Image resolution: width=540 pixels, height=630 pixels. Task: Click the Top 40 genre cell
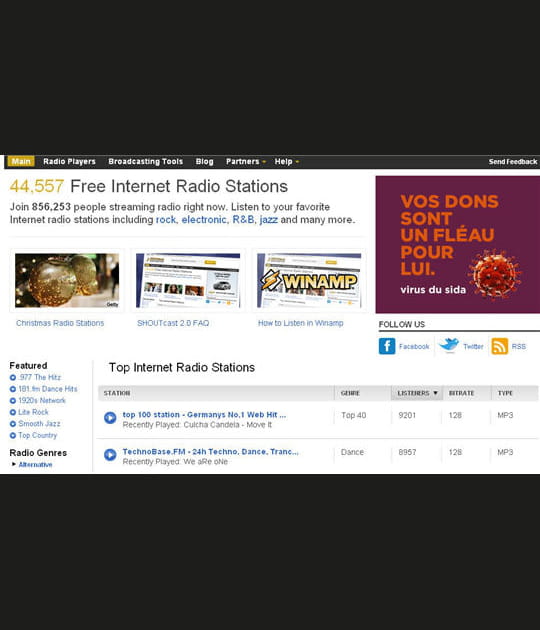click(354, 415)
